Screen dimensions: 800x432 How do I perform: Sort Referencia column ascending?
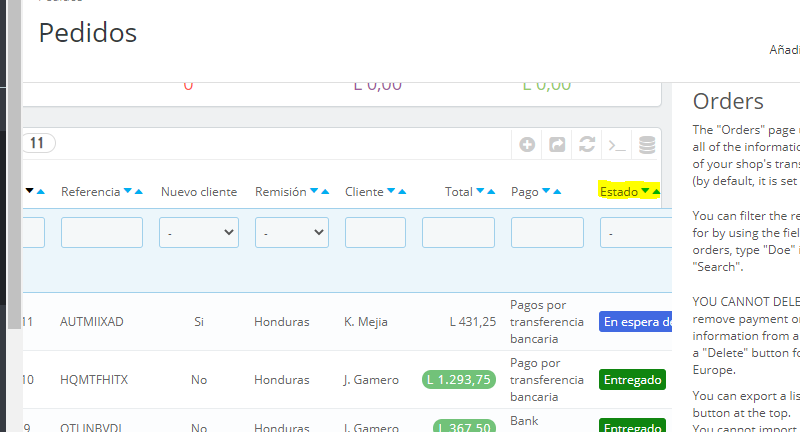138,192
